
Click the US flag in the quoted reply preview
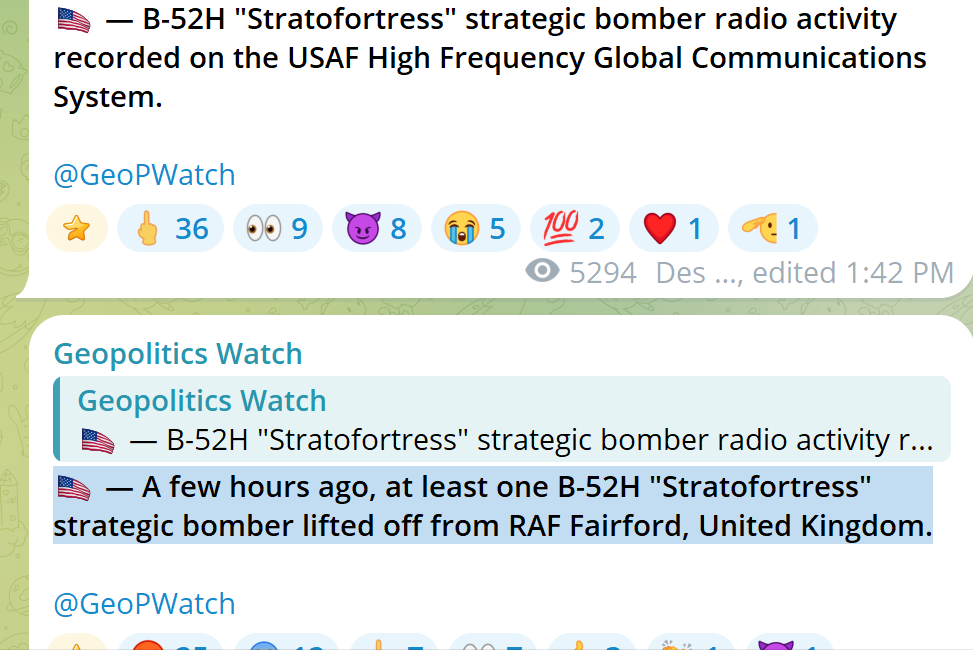tap(98, 441)
